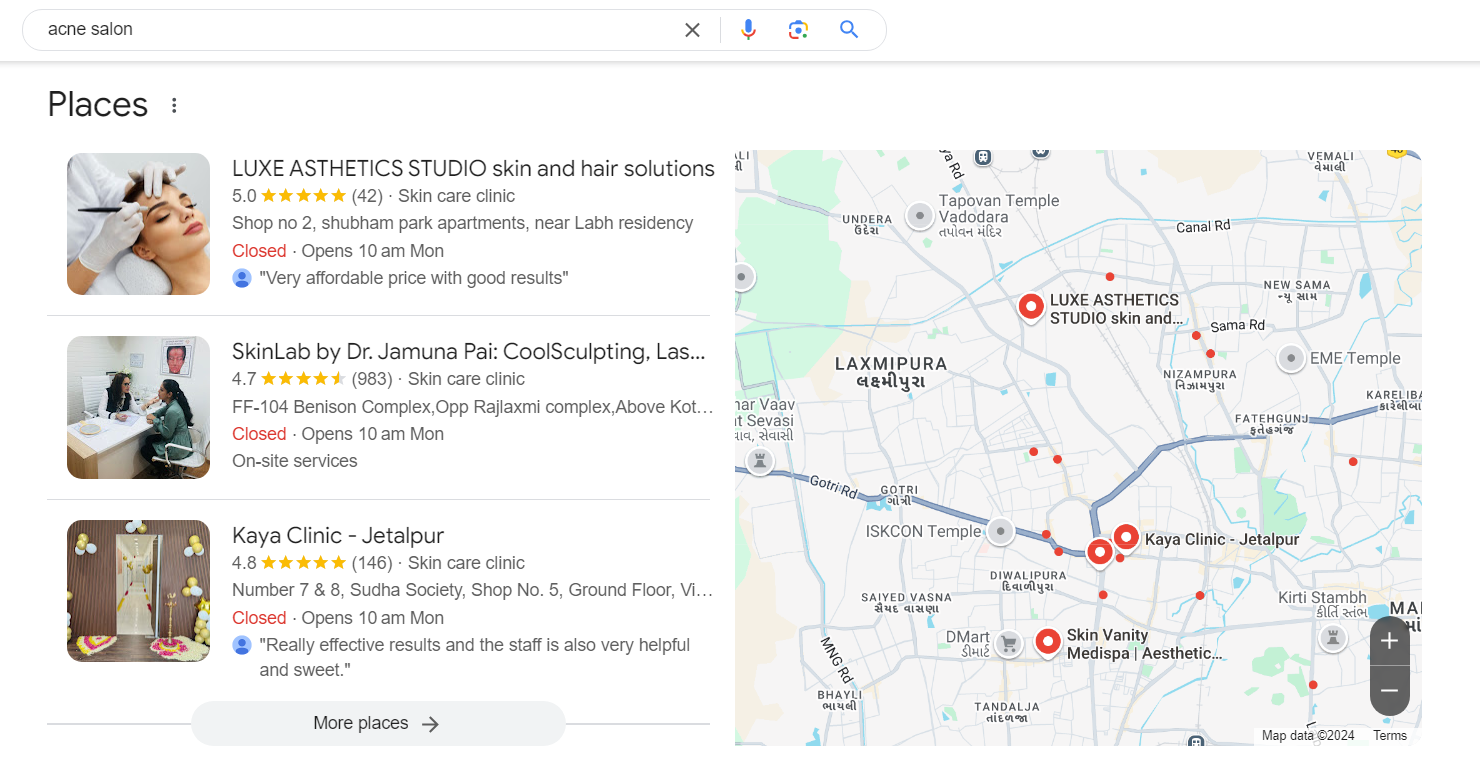Viewport: 1480px width, 765px height.
Task: Click the LUXE 5.0 star rating
Action: (303, 196)
